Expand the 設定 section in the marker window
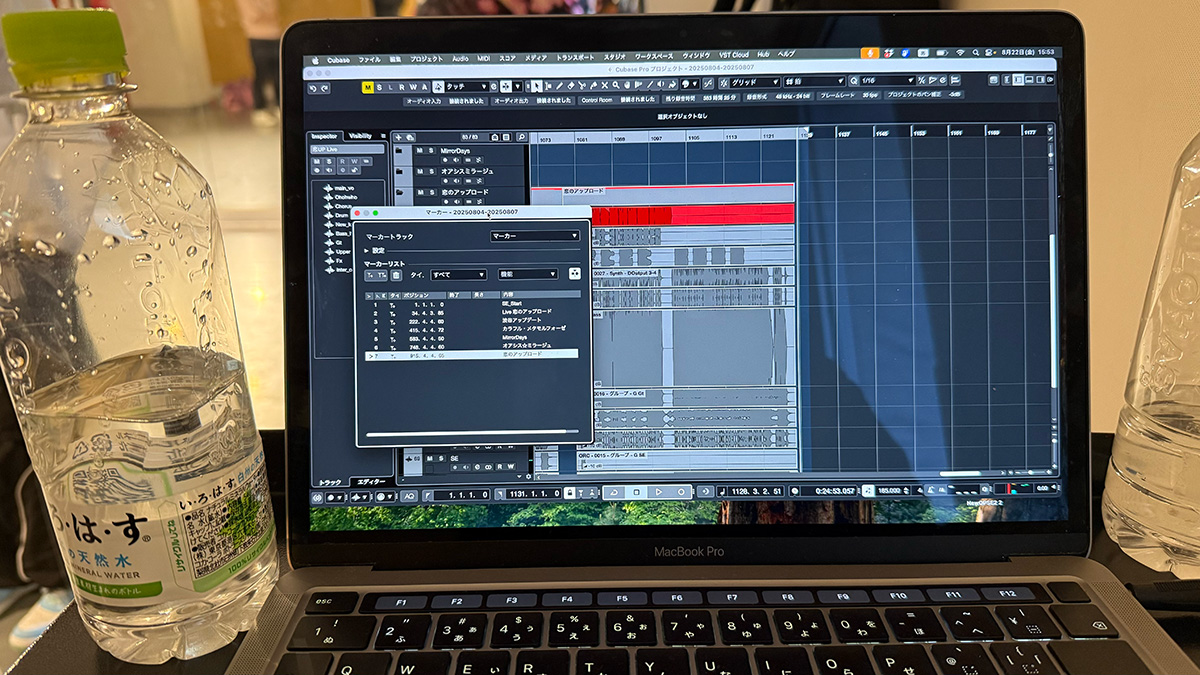Image resolution: width=1200 pixels, height=675 pixels. pos(377,251)
